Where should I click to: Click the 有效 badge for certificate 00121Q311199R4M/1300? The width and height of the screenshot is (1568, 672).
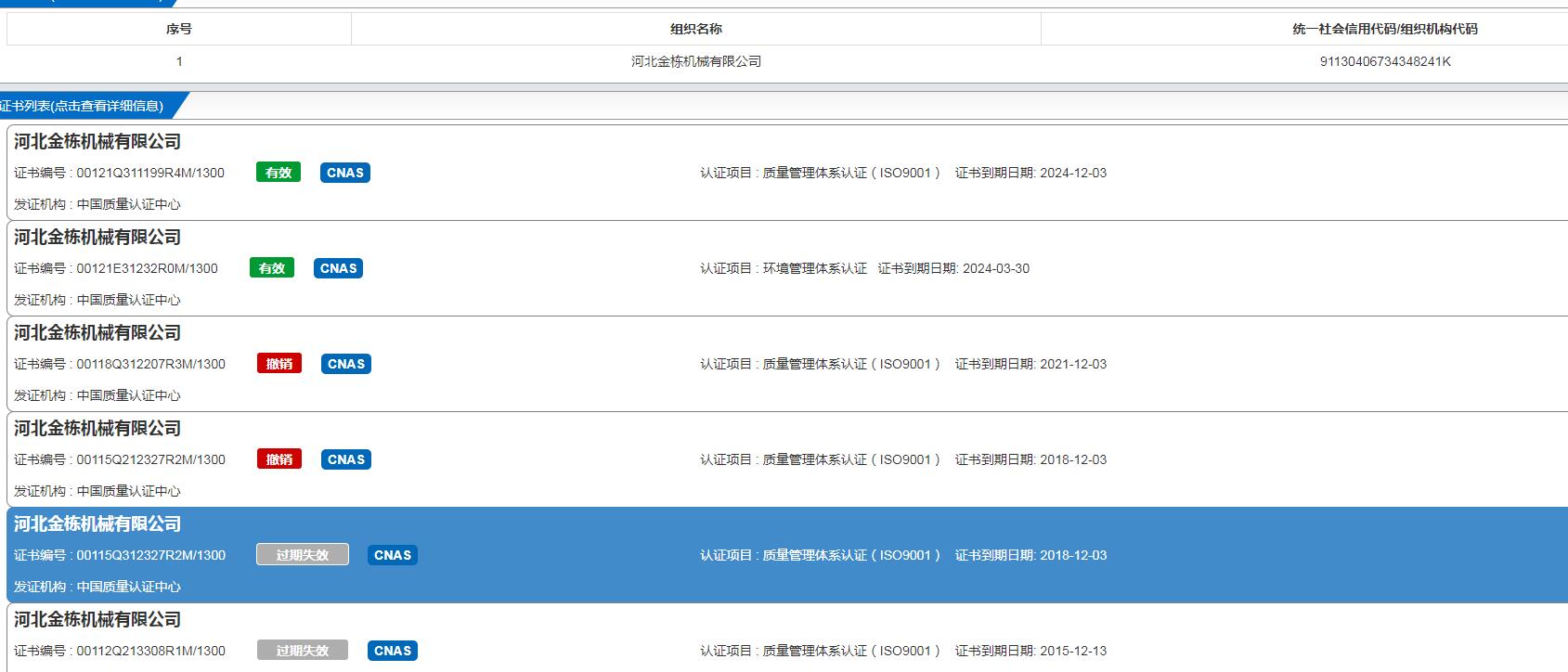pos(279,173)
